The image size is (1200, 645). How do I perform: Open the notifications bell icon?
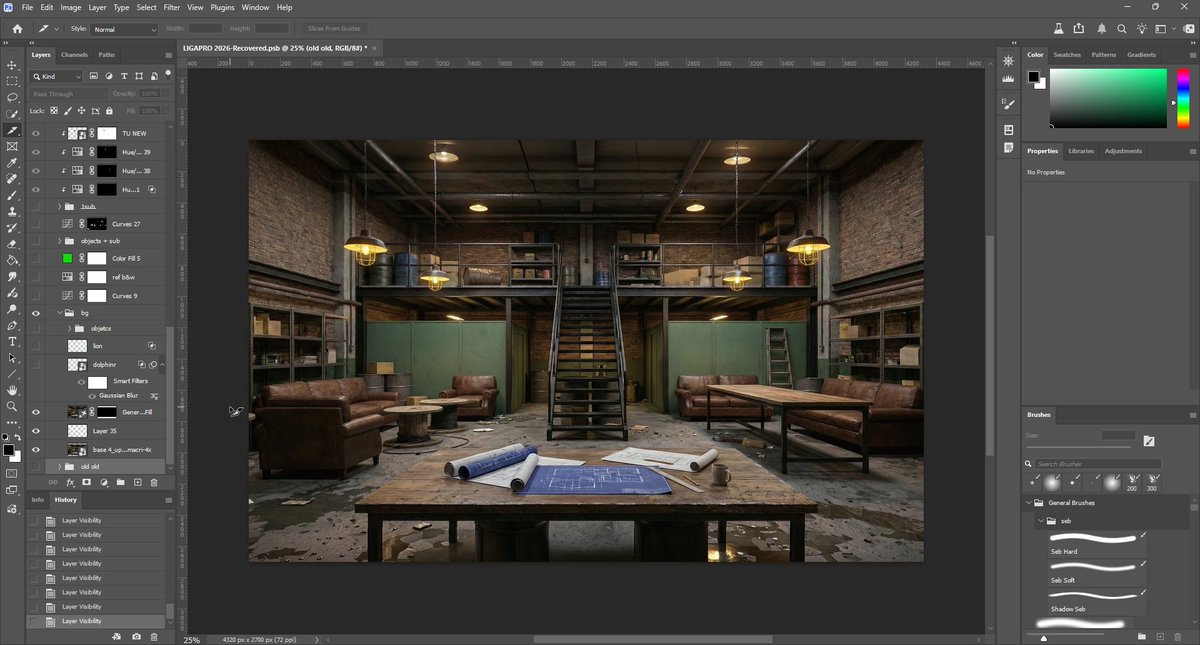[1101, 29]
